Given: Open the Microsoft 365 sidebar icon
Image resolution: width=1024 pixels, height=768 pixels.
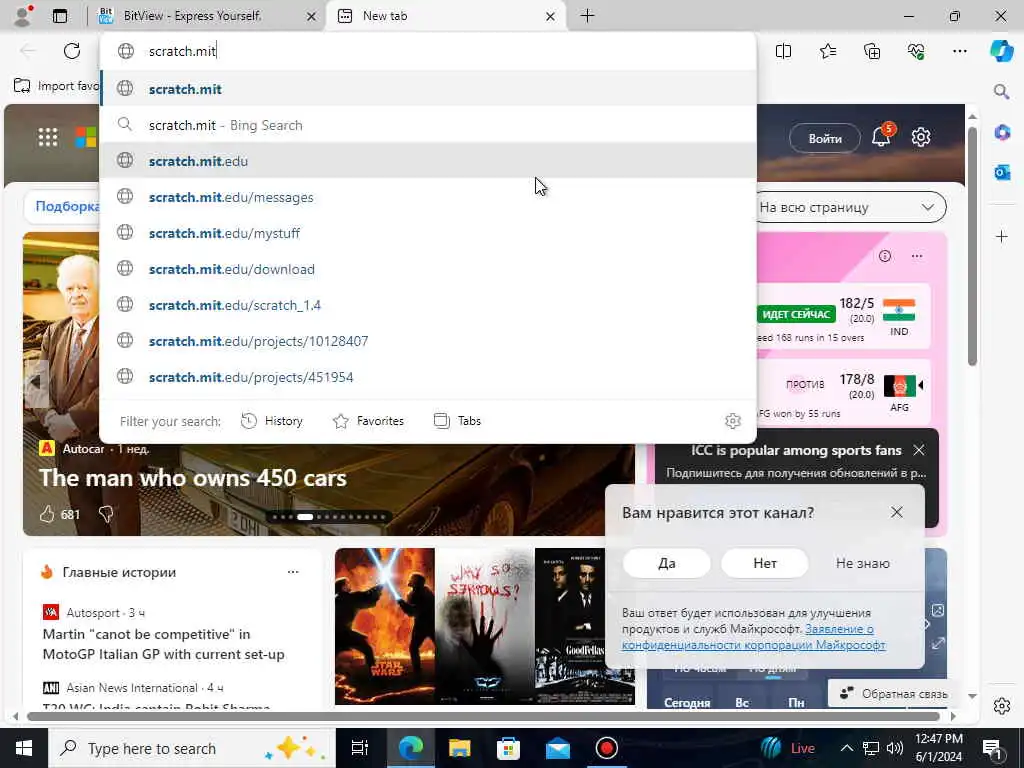Looking at the screenshot, I should (x=1002, y=133).
